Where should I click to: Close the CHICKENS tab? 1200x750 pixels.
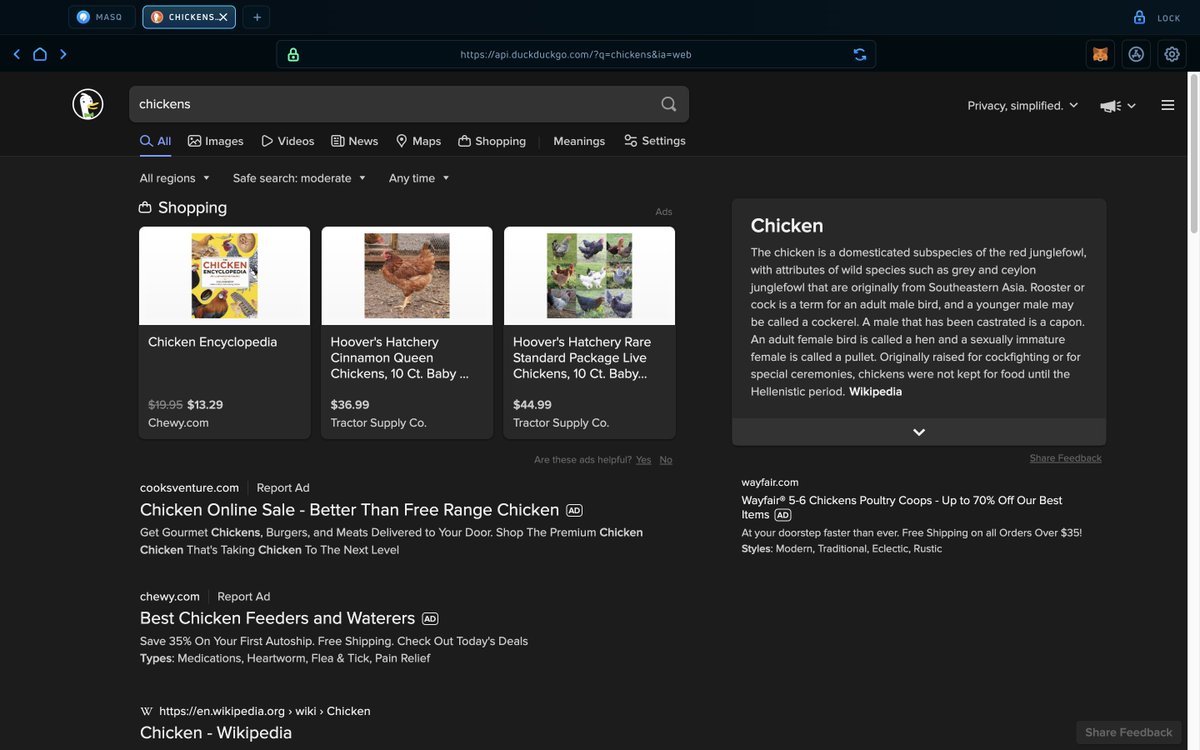pyautogui.click(x=223, y=17)
